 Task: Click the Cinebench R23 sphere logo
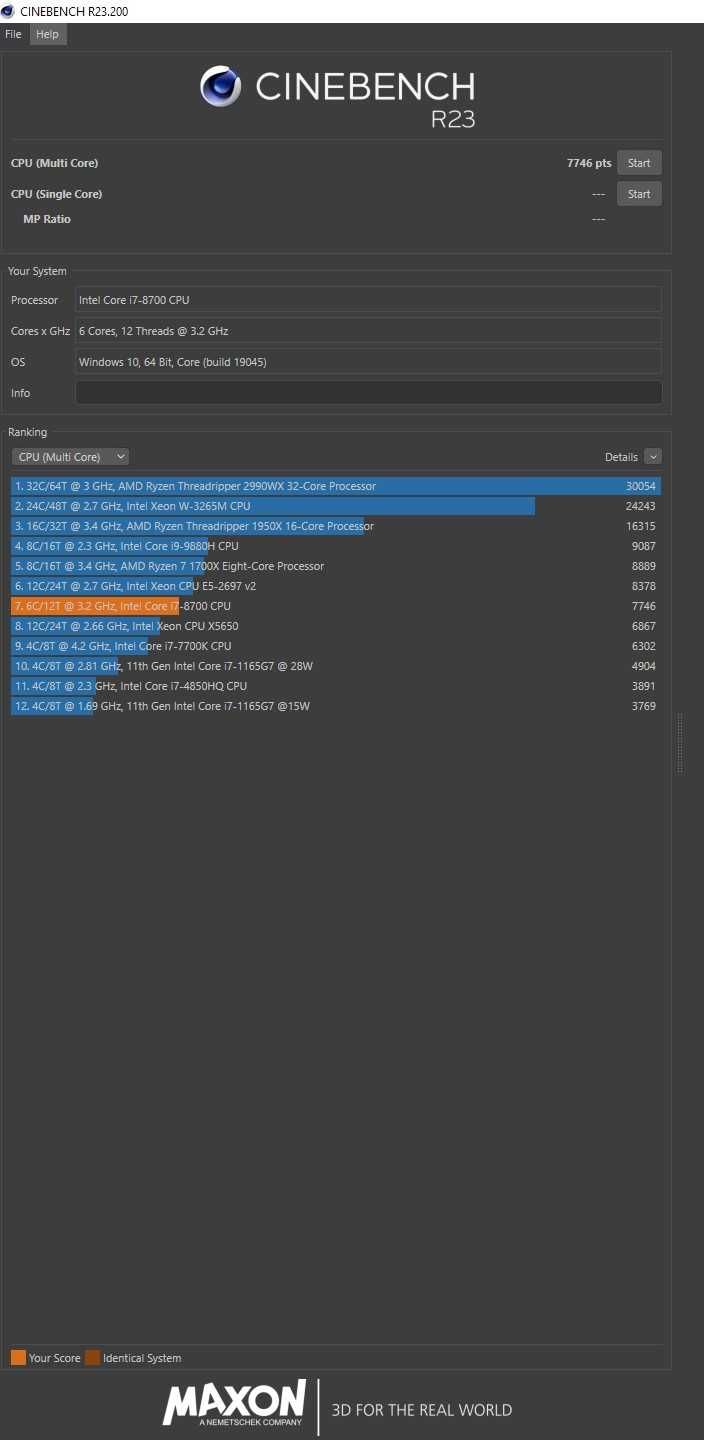pyautogui.click(x=220, y=87)
